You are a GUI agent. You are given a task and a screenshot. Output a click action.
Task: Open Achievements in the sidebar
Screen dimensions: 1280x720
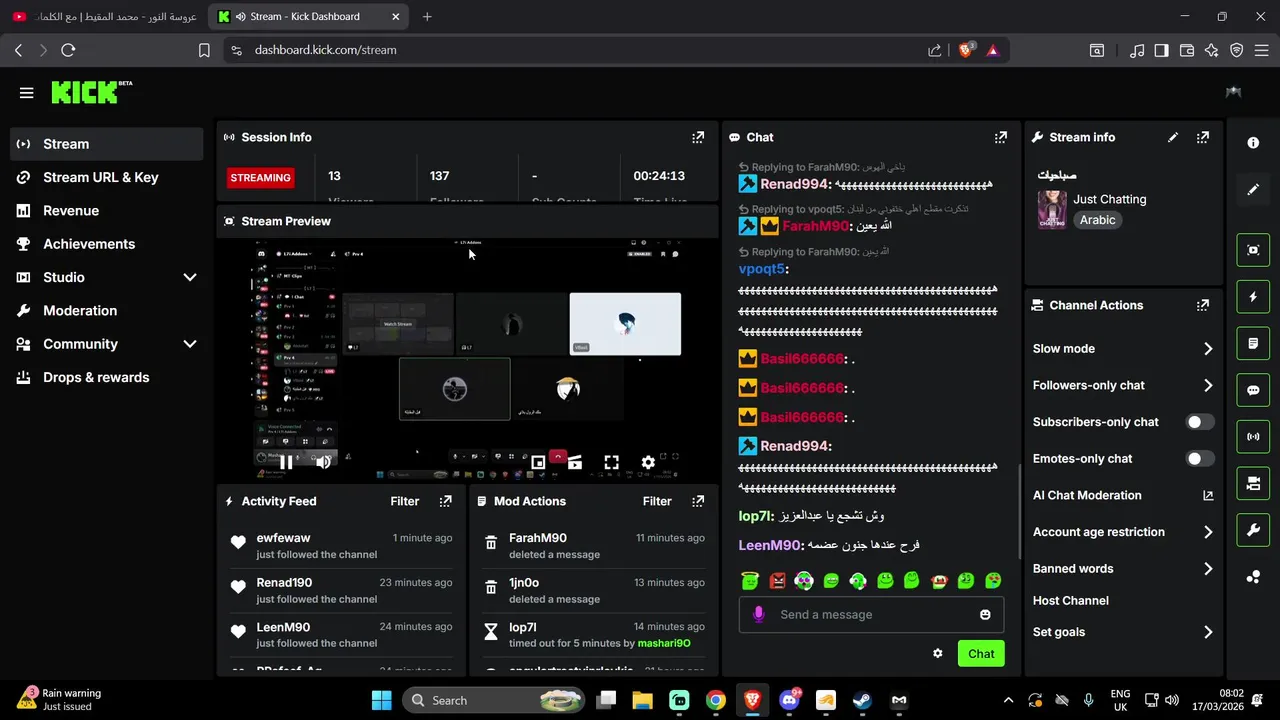point(107,244)
